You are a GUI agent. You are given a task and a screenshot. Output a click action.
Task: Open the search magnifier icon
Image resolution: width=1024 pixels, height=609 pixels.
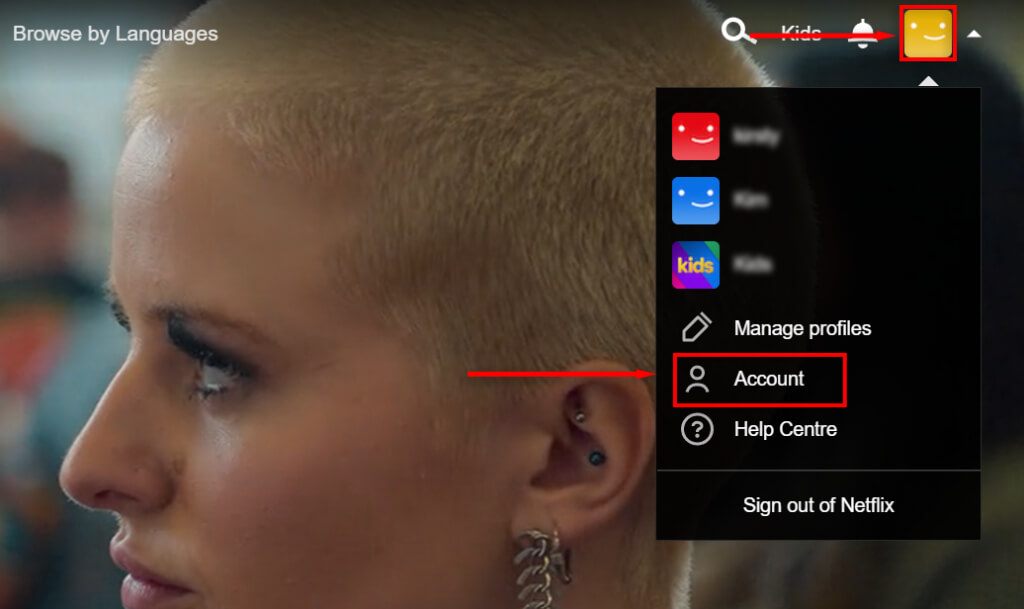[738, 31]
